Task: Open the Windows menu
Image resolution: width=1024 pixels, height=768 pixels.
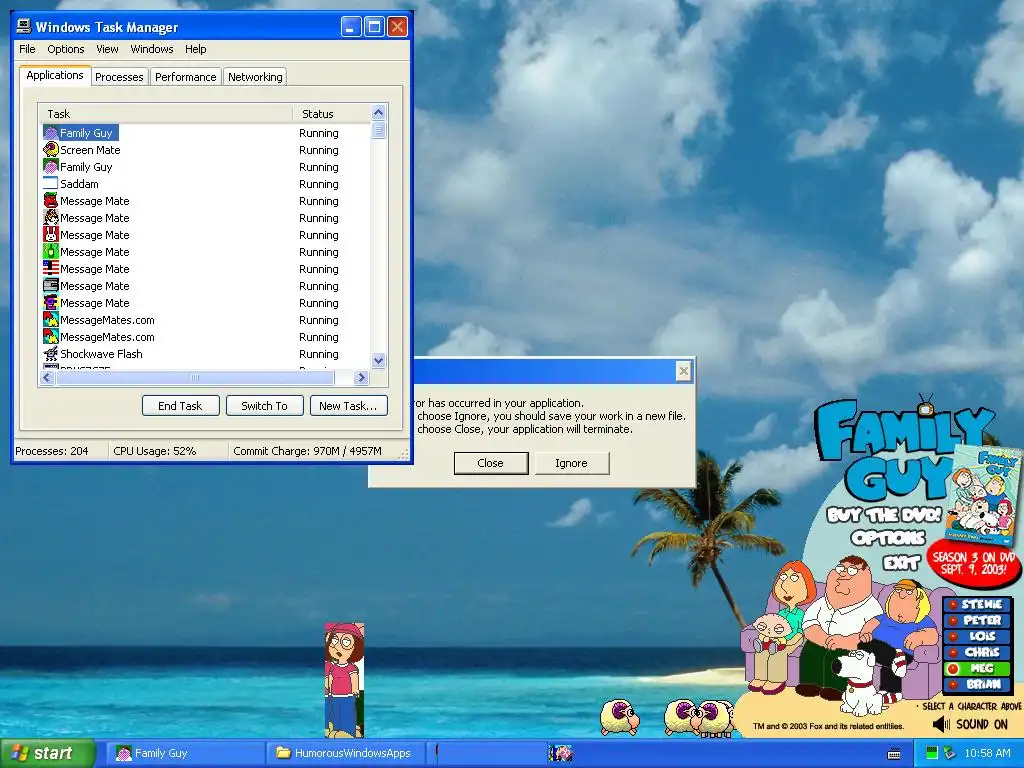Action: 152,49
